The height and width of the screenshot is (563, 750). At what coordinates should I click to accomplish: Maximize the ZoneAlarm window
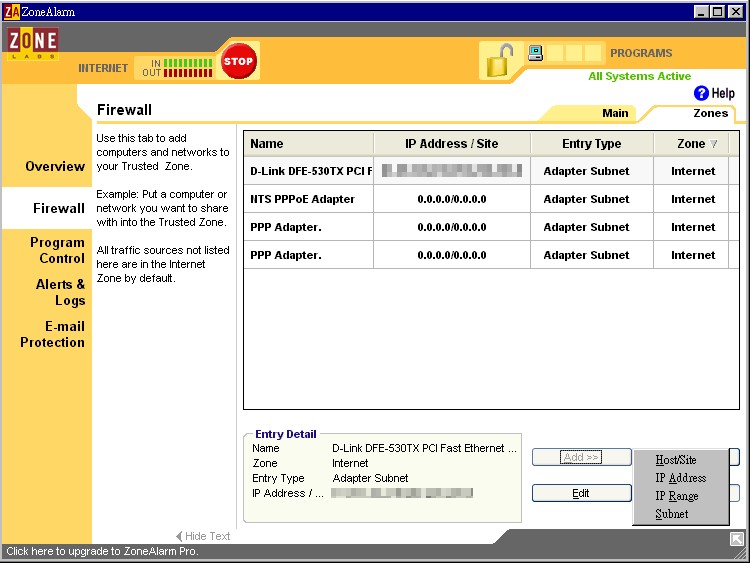tap(717, 12)
